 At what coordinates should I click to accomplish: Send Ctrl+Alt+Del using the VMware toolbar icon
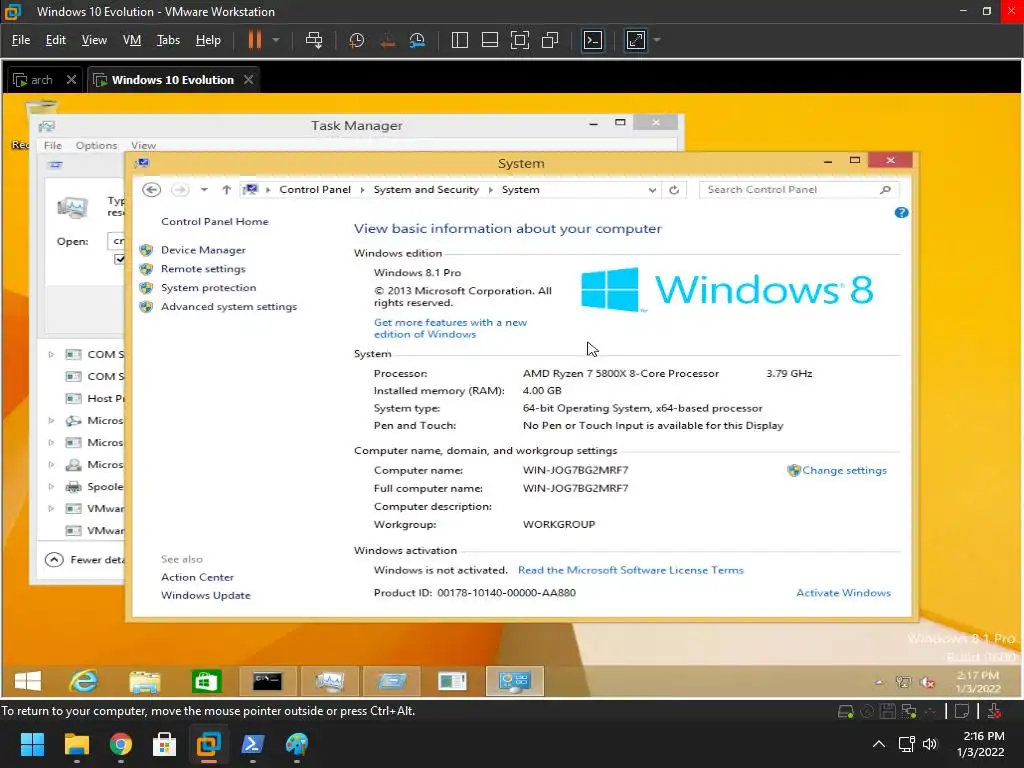(x=314, y=40)
